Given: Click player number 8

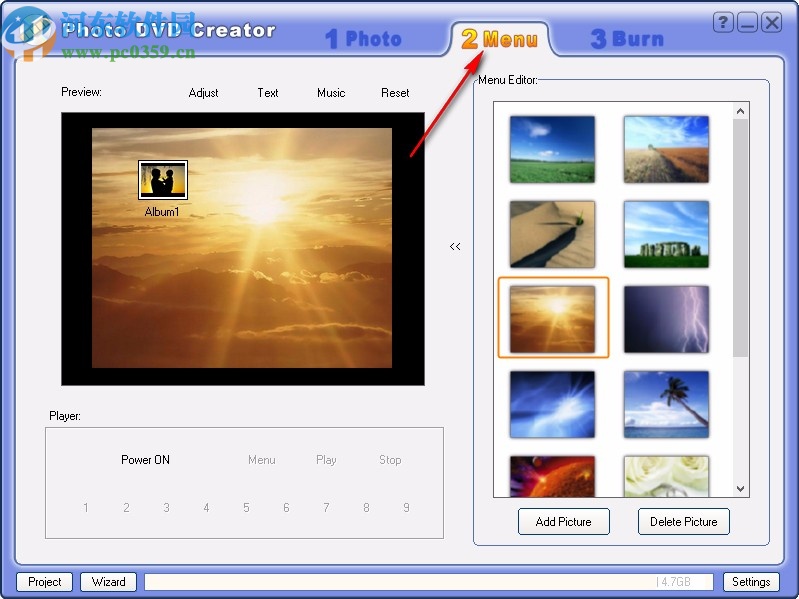Looking at the screenshot, I should (366, 507).
